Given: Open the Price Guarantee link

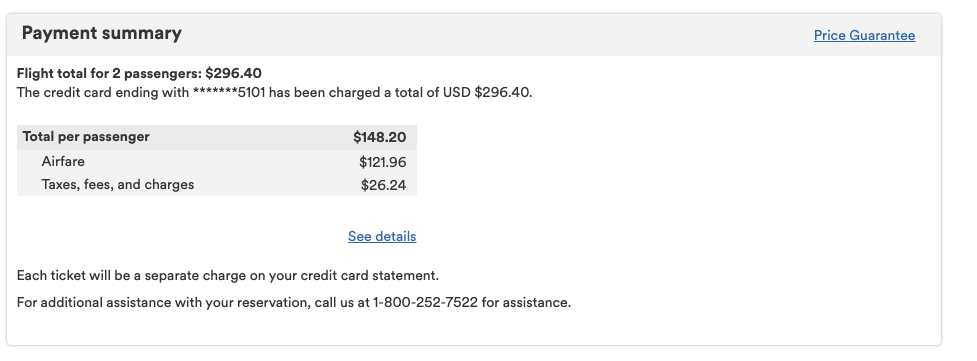Looking at the screenshot, I should 864,36.
